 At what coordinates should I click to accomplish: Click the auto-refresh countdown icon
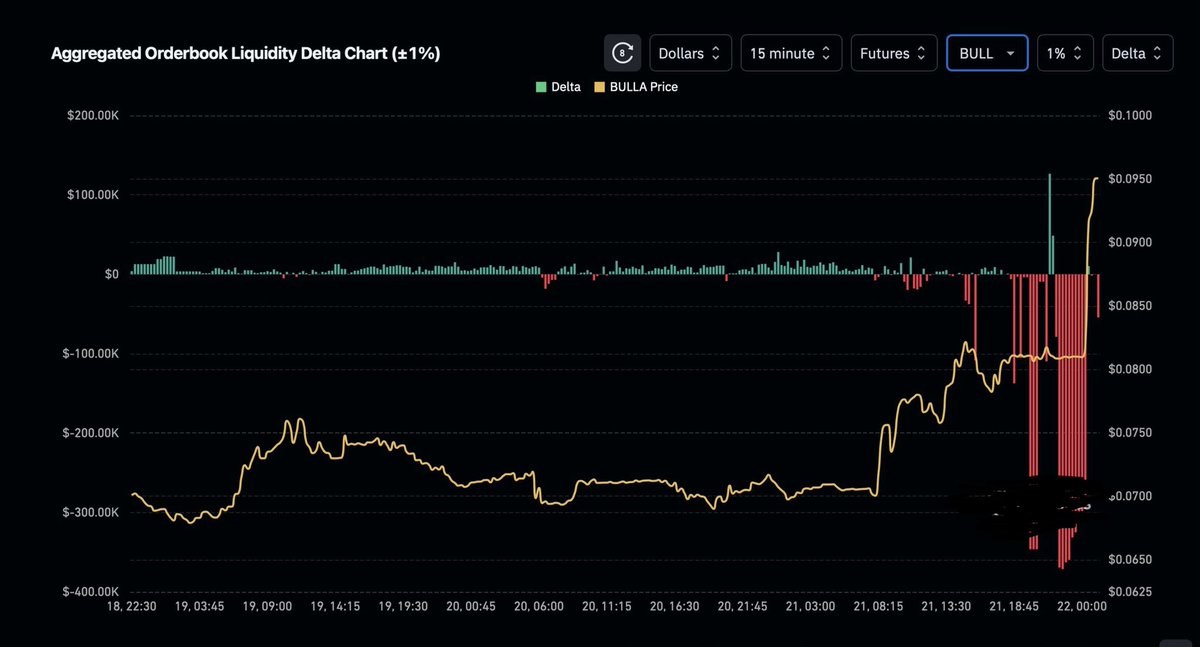622,53
